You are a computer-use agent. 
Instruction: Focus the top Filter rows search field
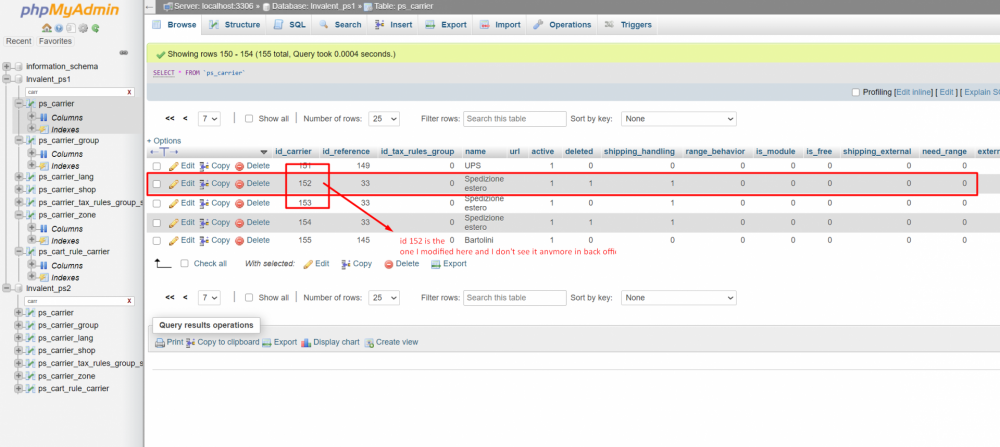point(515,119)
